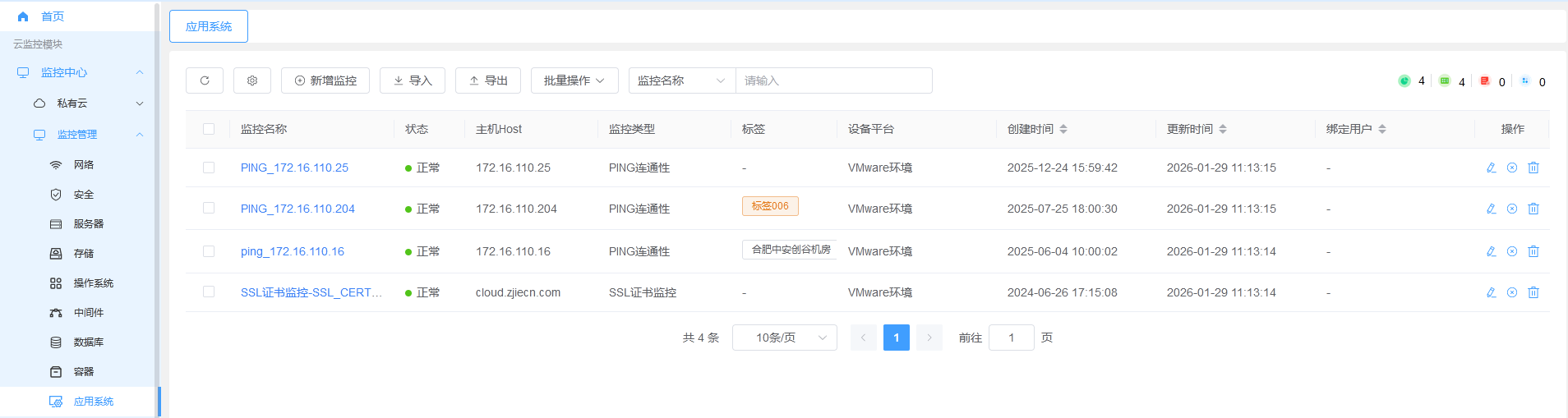1568x418 pixels.
Task: Click disable circle icon for SSL证书监控 row
Action: 1512,292
